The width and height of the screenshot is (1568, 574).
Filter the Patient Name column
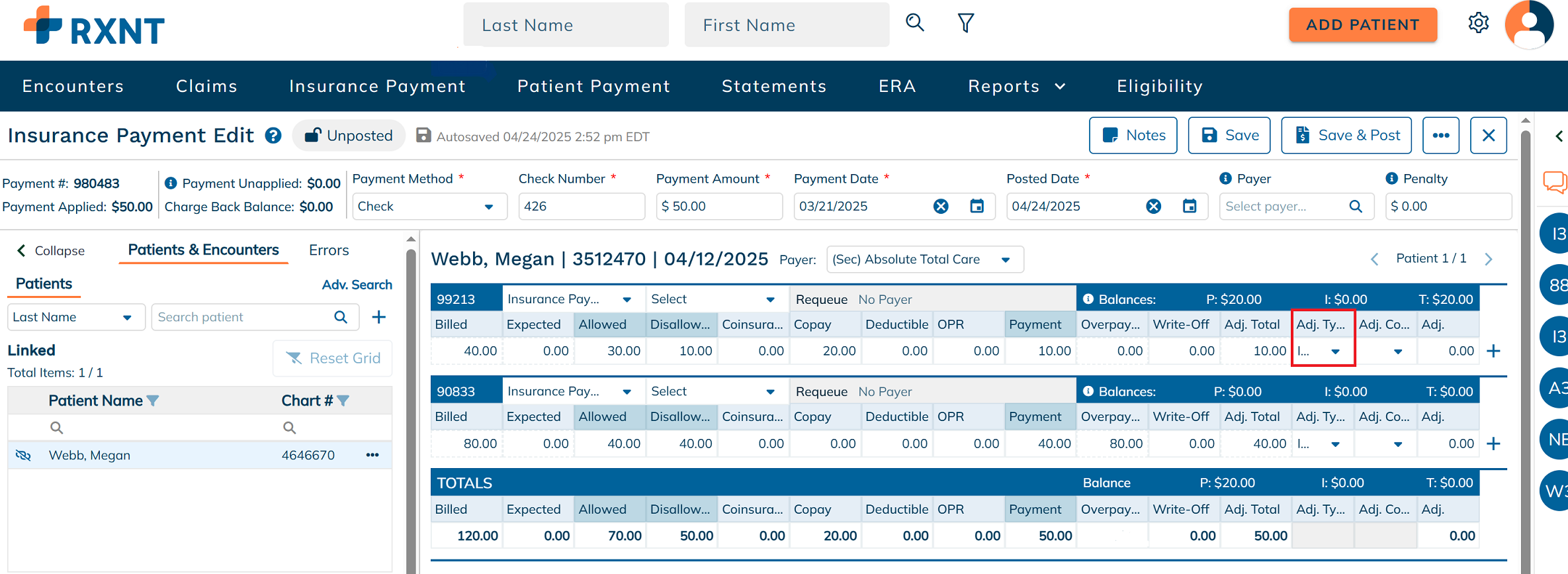[x=153, y=401]
